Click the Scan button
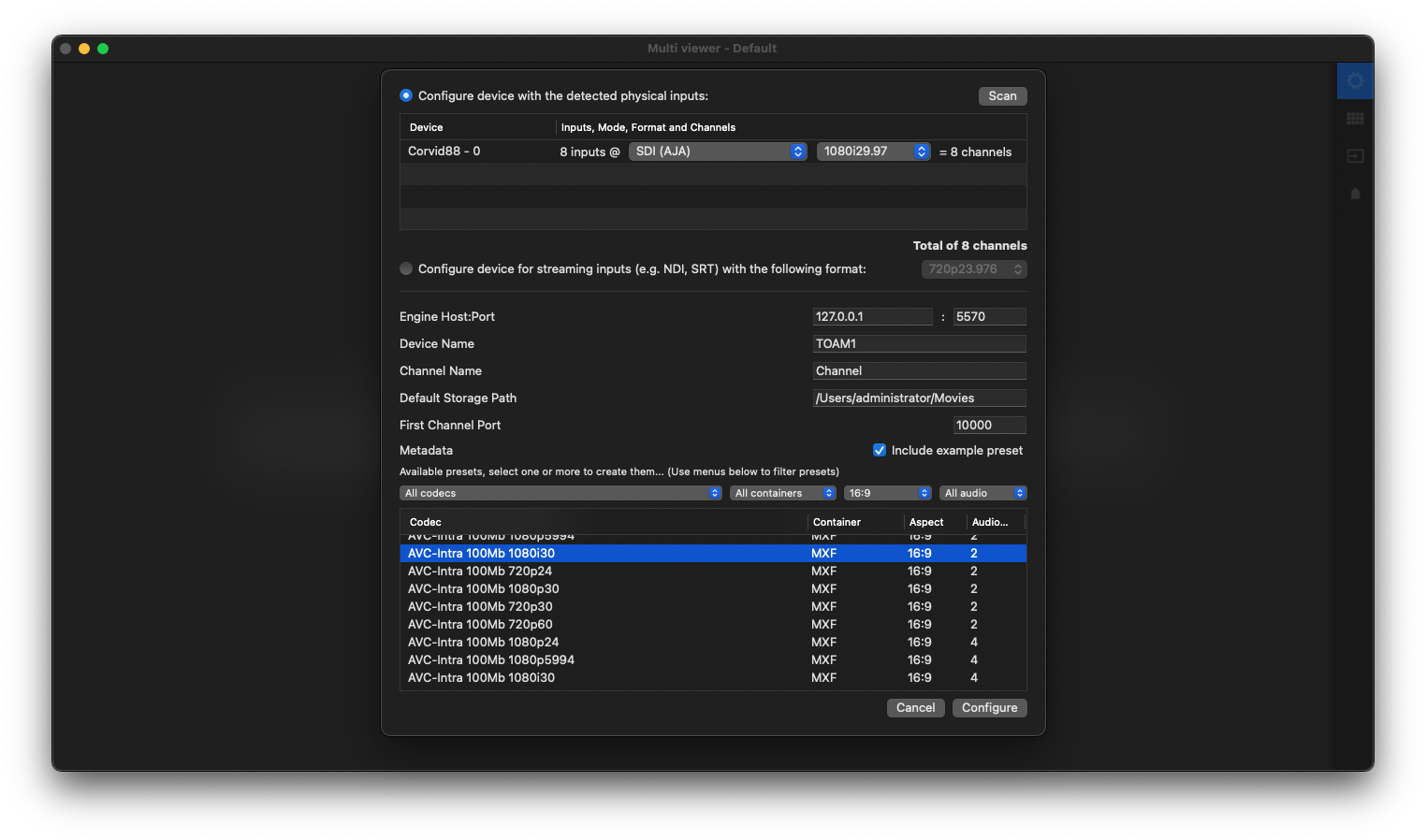1426x840 pixels. (x=1002, y=96)
